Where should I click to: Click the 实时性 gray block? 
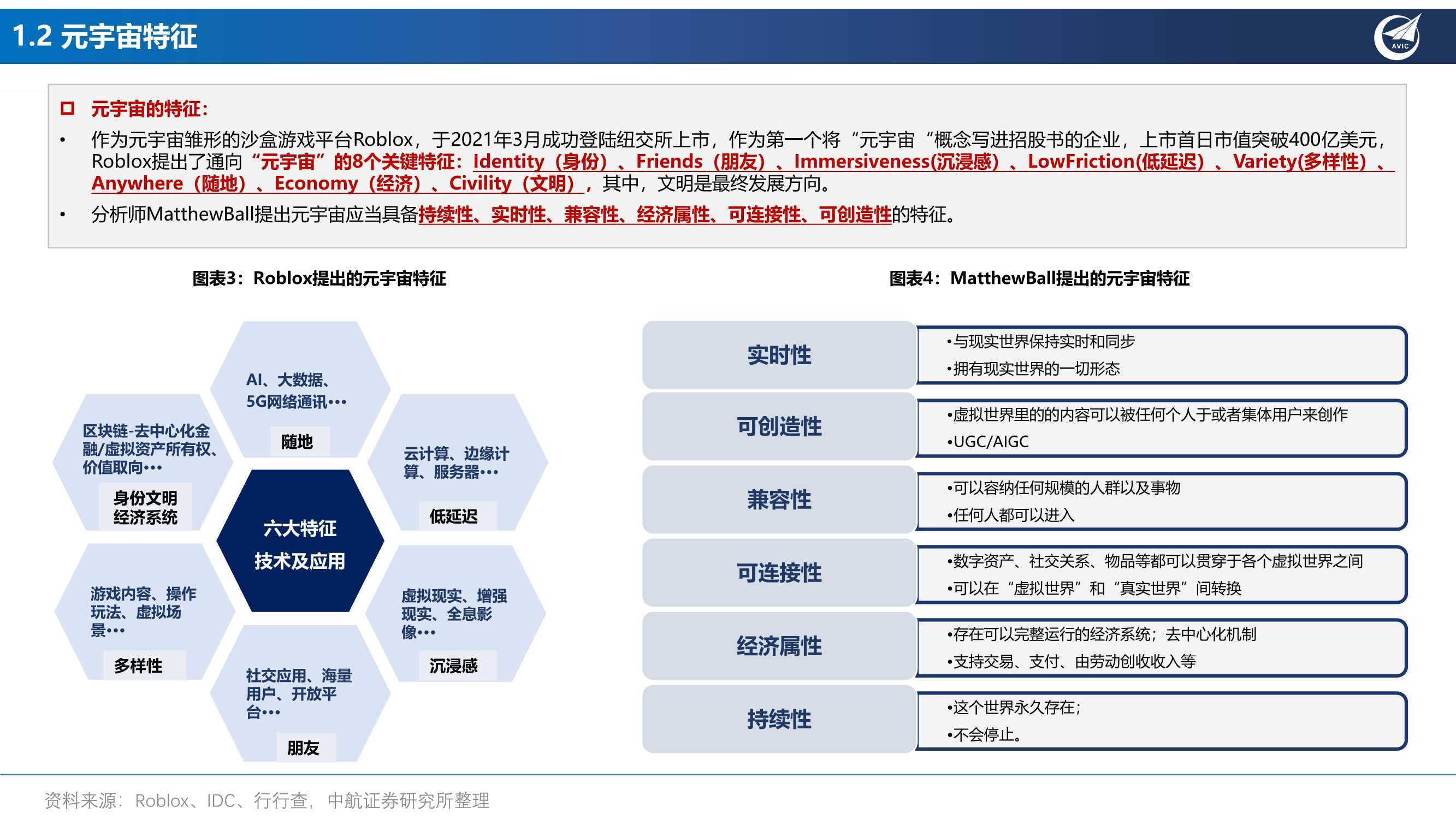point(779,355)
